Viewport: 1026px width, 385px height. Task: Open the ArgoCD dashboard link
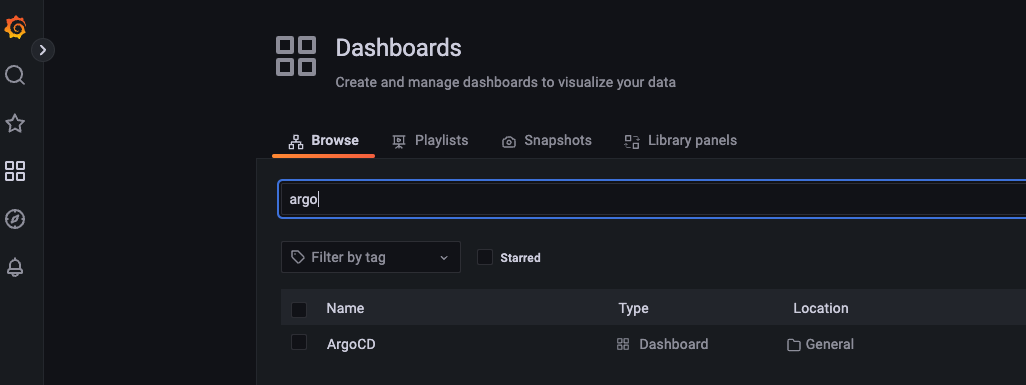tap(351, 344)
